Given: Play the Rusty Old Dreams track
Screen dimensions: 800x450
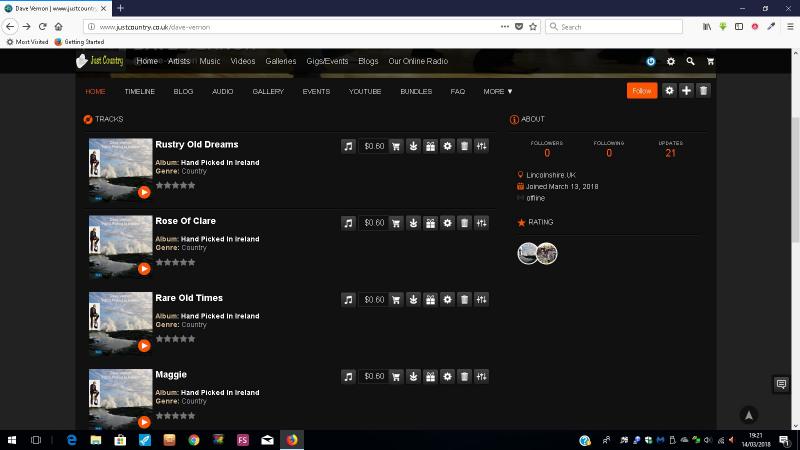Looking at the screenshot, I should tap(144, 192).
